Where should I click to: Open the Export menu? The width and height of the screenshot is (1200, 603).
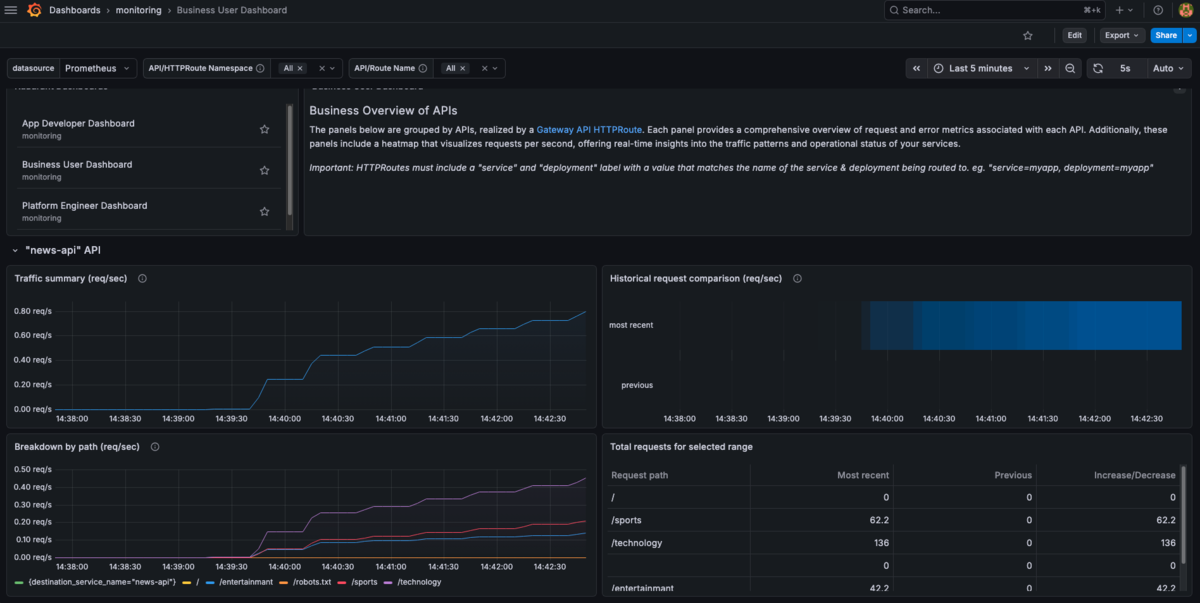point(1121,35)
